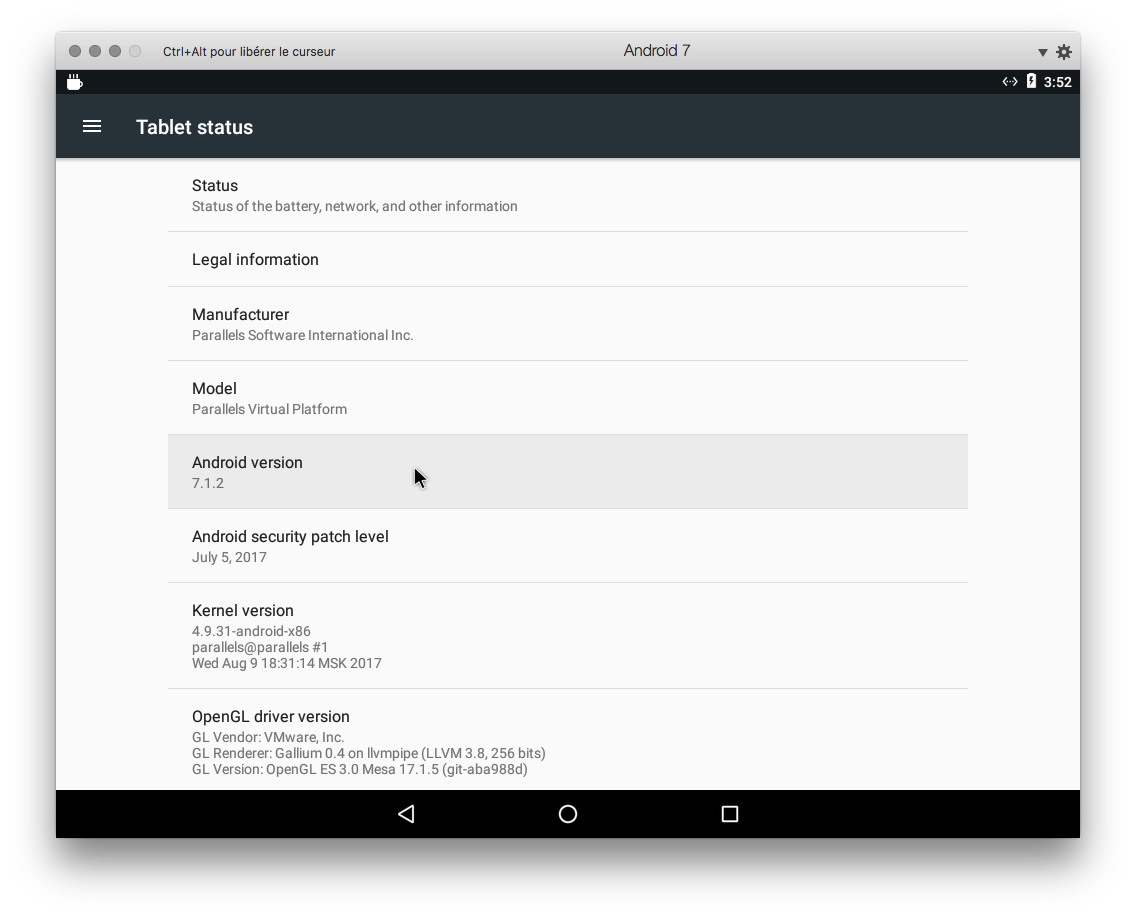This screenshot has width=1136, height=918.
Task: Click the fourth light gray window button
Action: [135, 51]
